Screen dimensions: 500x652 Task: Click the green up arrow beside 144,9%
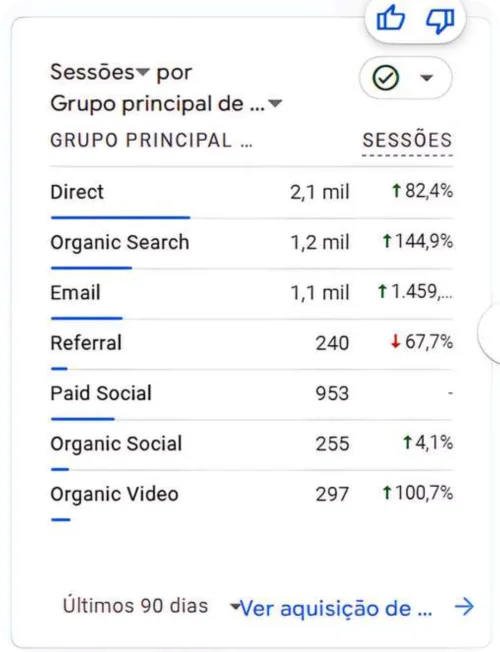(387, 241)
